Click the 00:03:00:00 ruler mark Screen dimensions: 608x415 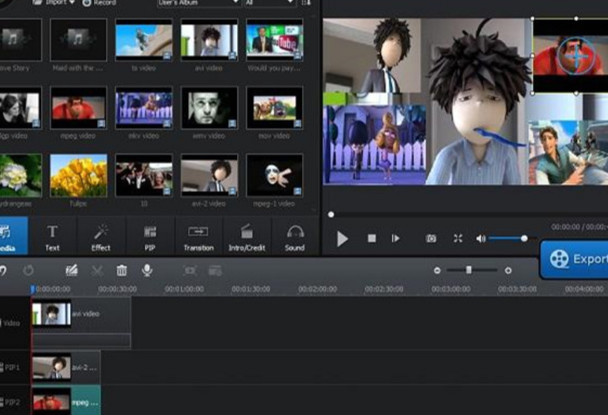(451, 289)
